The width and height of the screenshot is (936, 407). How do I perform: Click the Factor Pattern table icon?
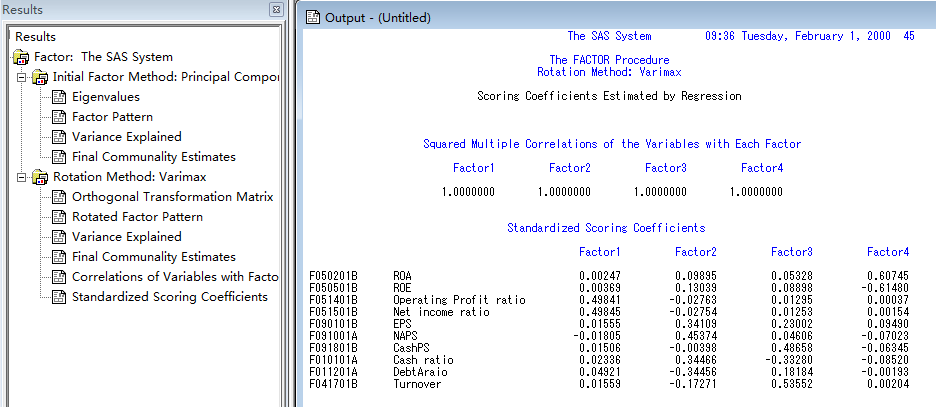pos(58,117)
